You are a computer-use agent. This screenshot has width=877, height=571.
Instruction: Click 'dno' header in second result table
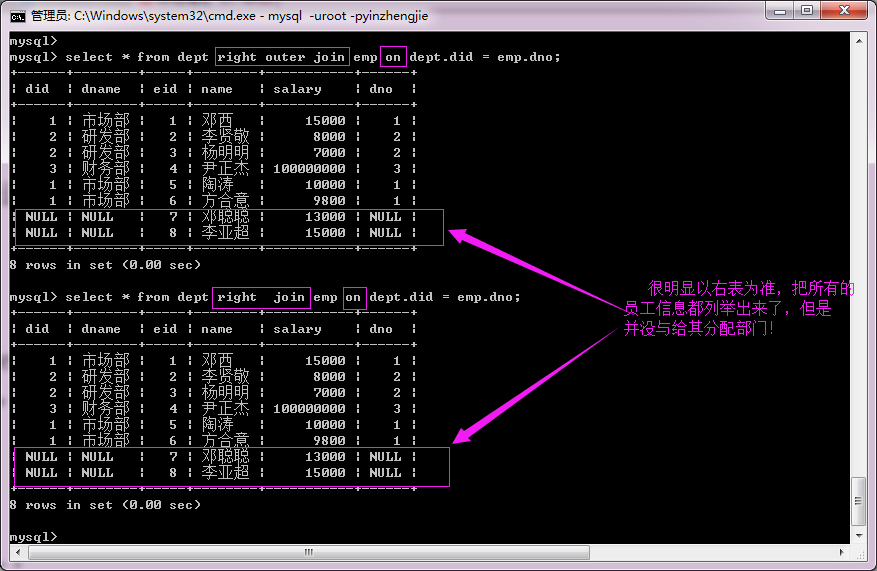(381, 329)
